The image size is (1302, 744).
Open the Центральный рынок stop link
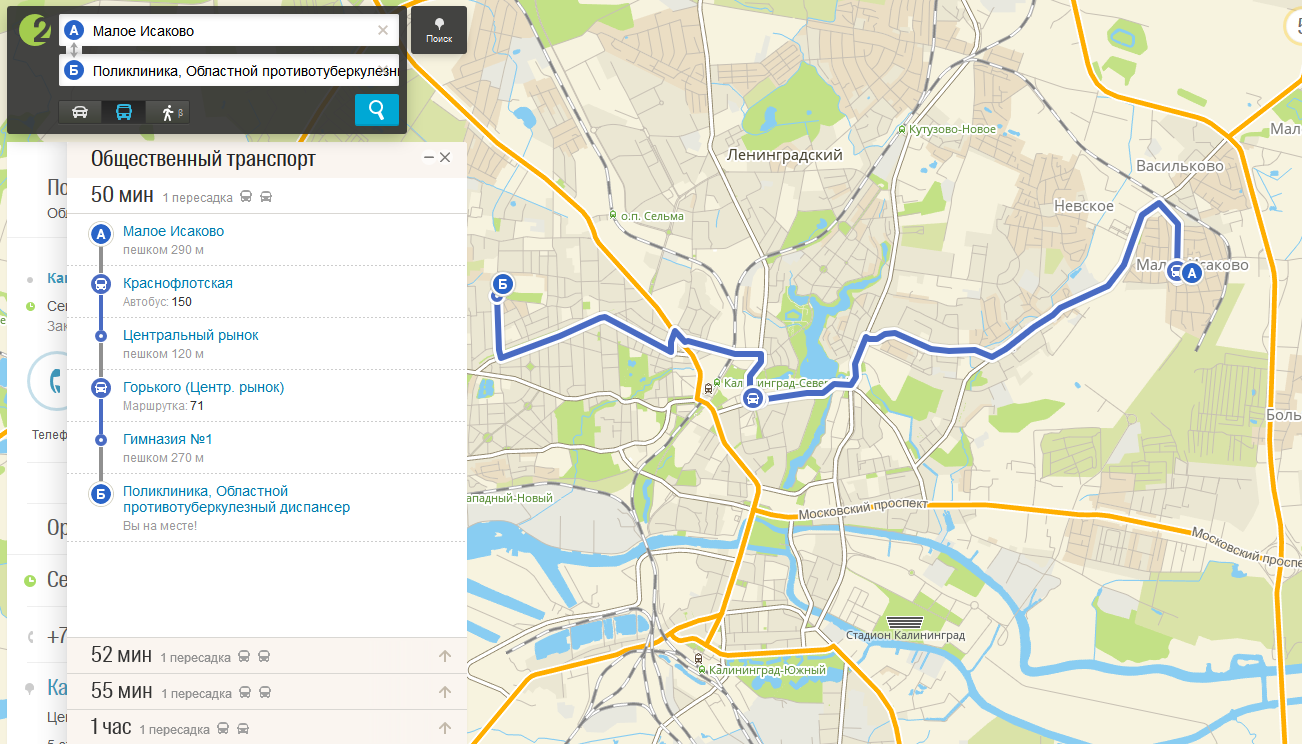[190, 335]
